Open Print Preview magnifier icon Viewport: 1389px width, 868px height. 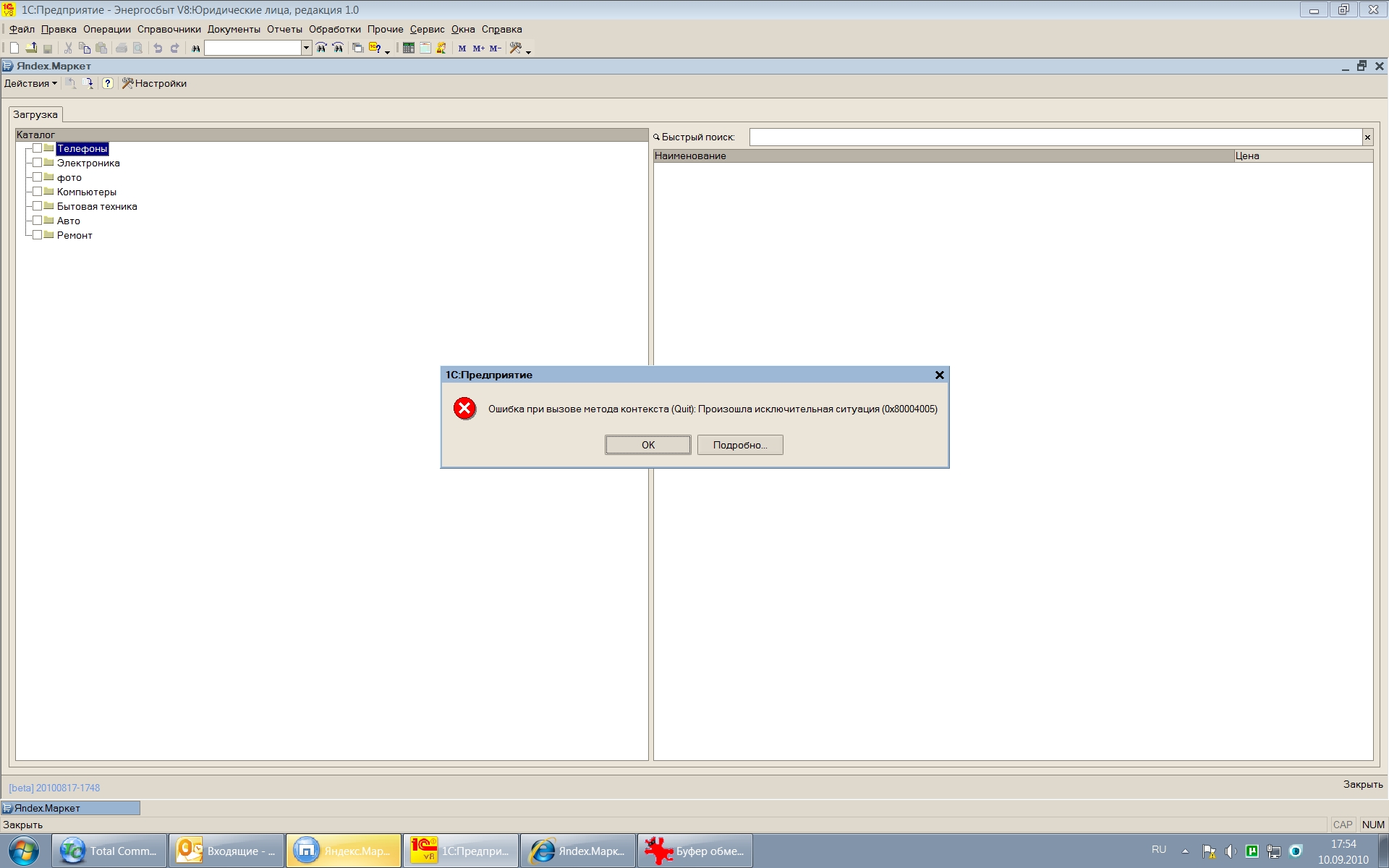[137, 48]
